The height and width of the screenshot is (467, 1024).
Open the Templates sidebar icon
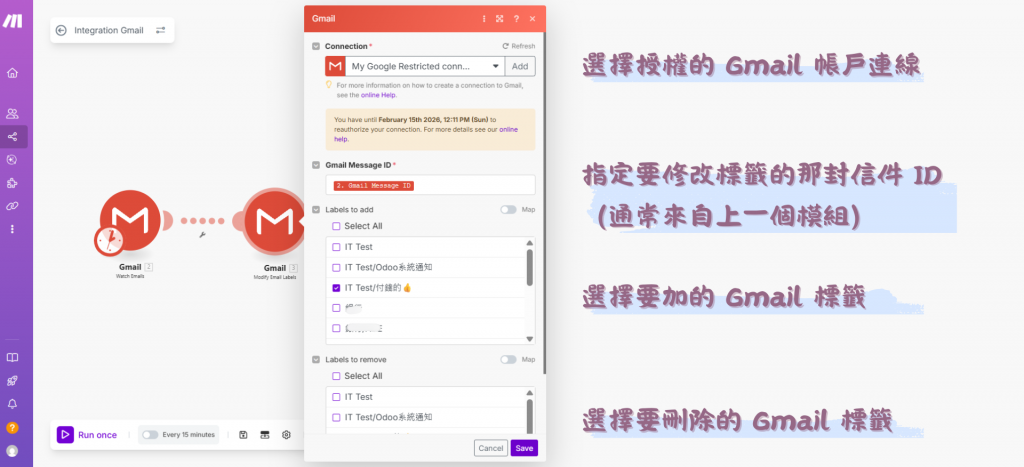click(12, 159)
